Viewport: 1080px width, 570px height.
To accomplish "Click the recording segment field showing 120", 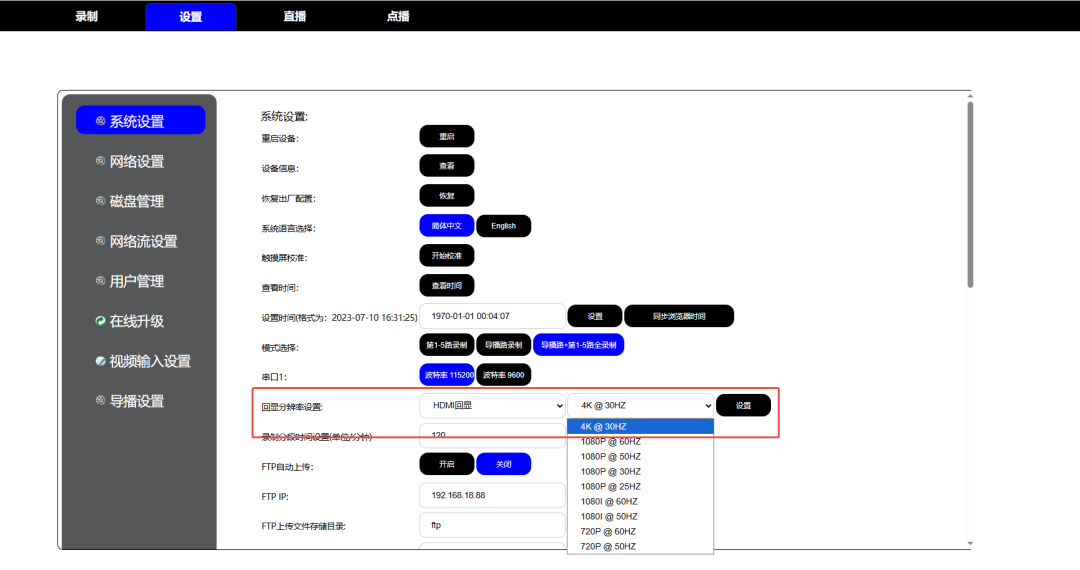I will [x=492, y=435].
